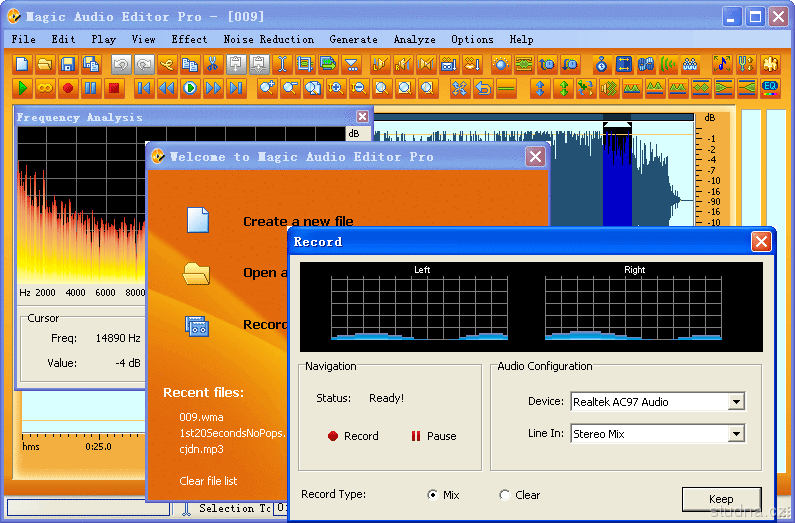
Task: Click the scissors Cut icon
Action: pos(212,64)
